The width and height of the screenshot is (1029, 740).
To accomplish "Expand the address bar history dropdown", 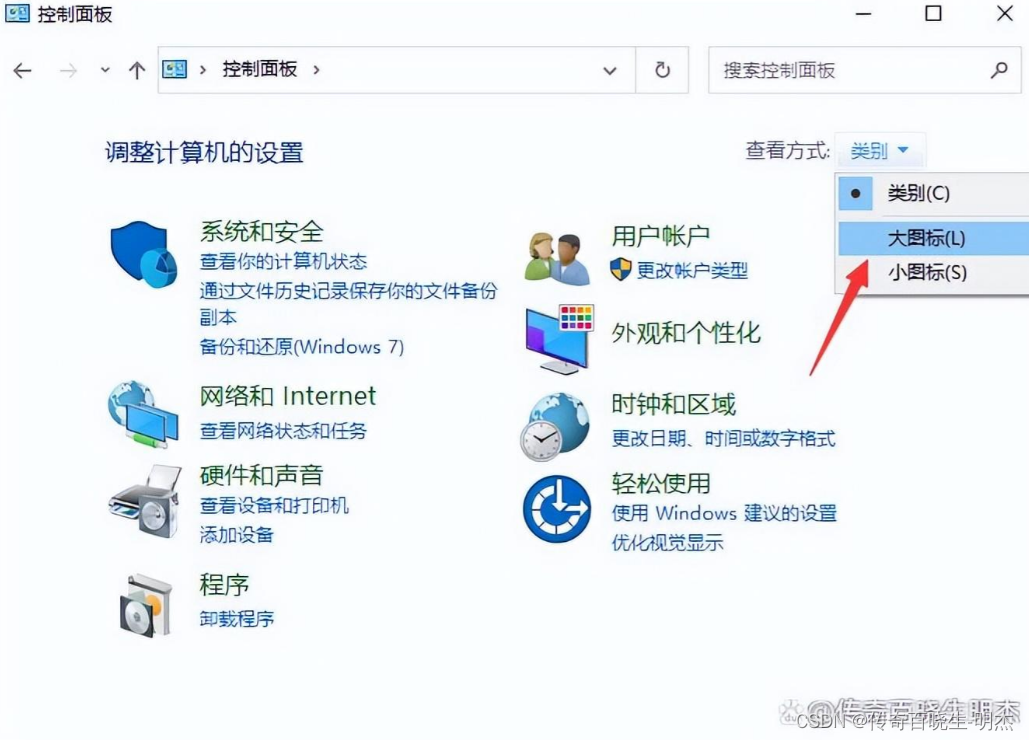I will (610, 70).
